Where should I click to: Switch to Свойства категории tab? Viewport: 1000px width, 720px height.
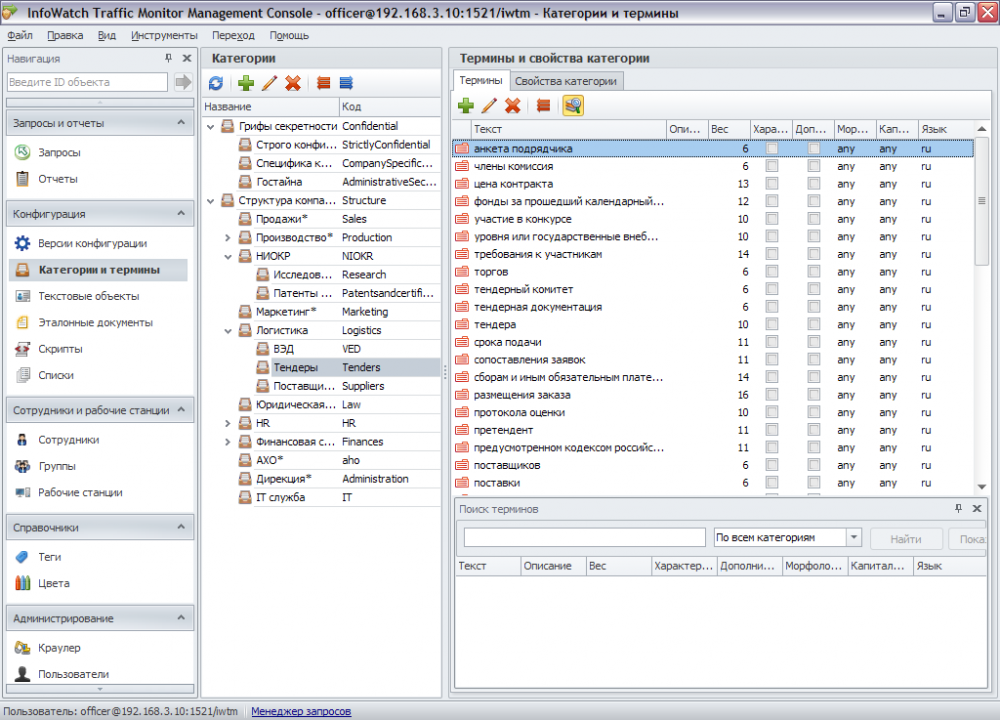[566, 81]
